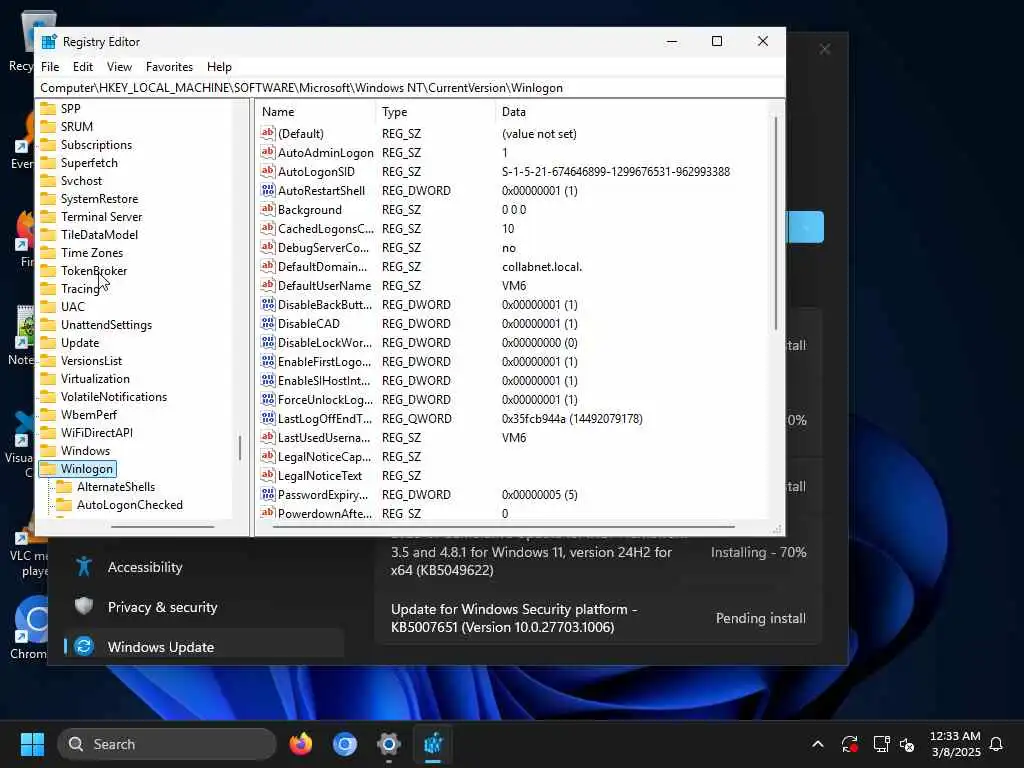Click the Update folder icon

pyautogui.click(x=48, y=343)
